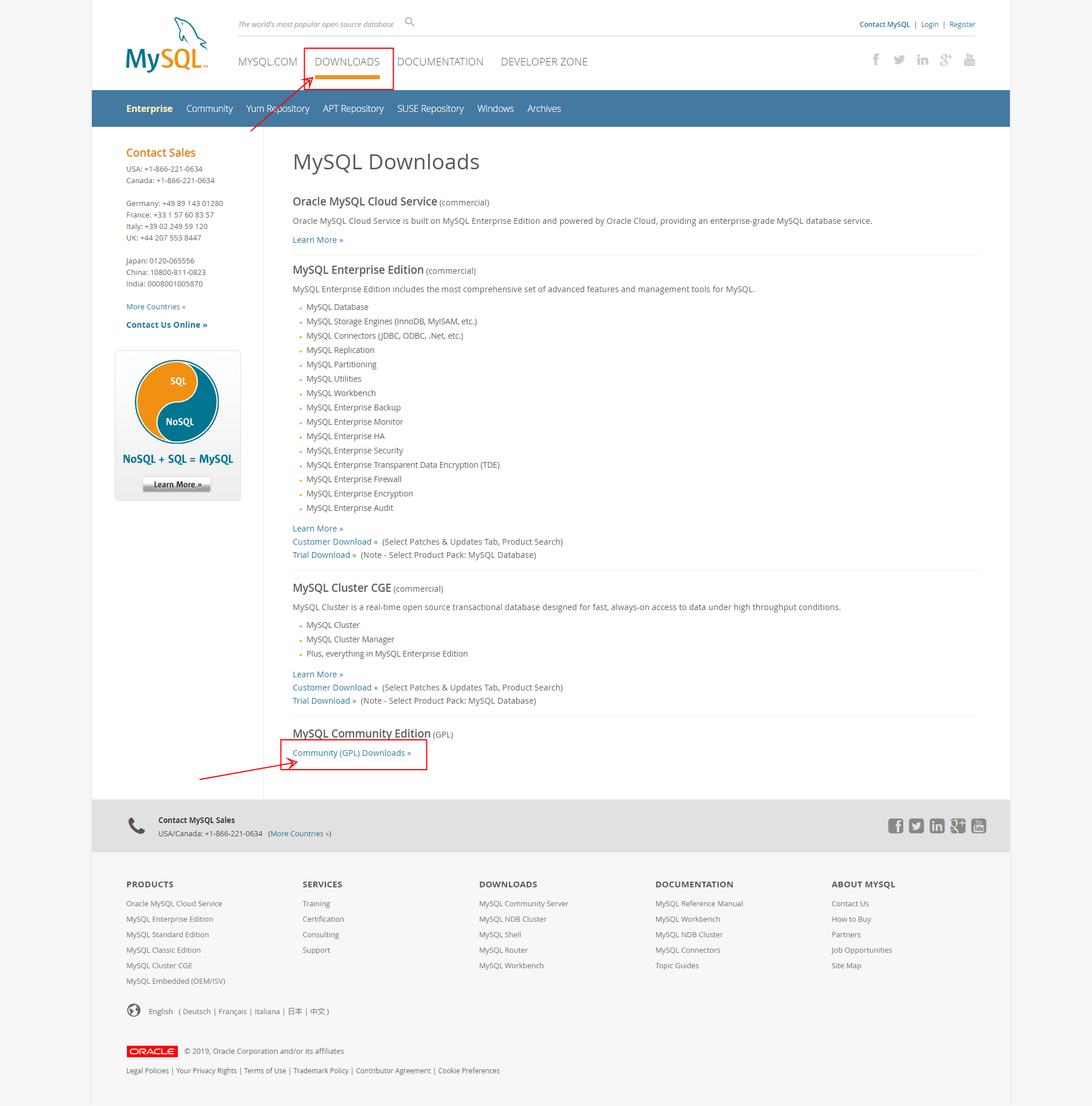Open the DEVELOPER ZONE tab
This screenshot has width=1092, height=1106.
[544, 62]
